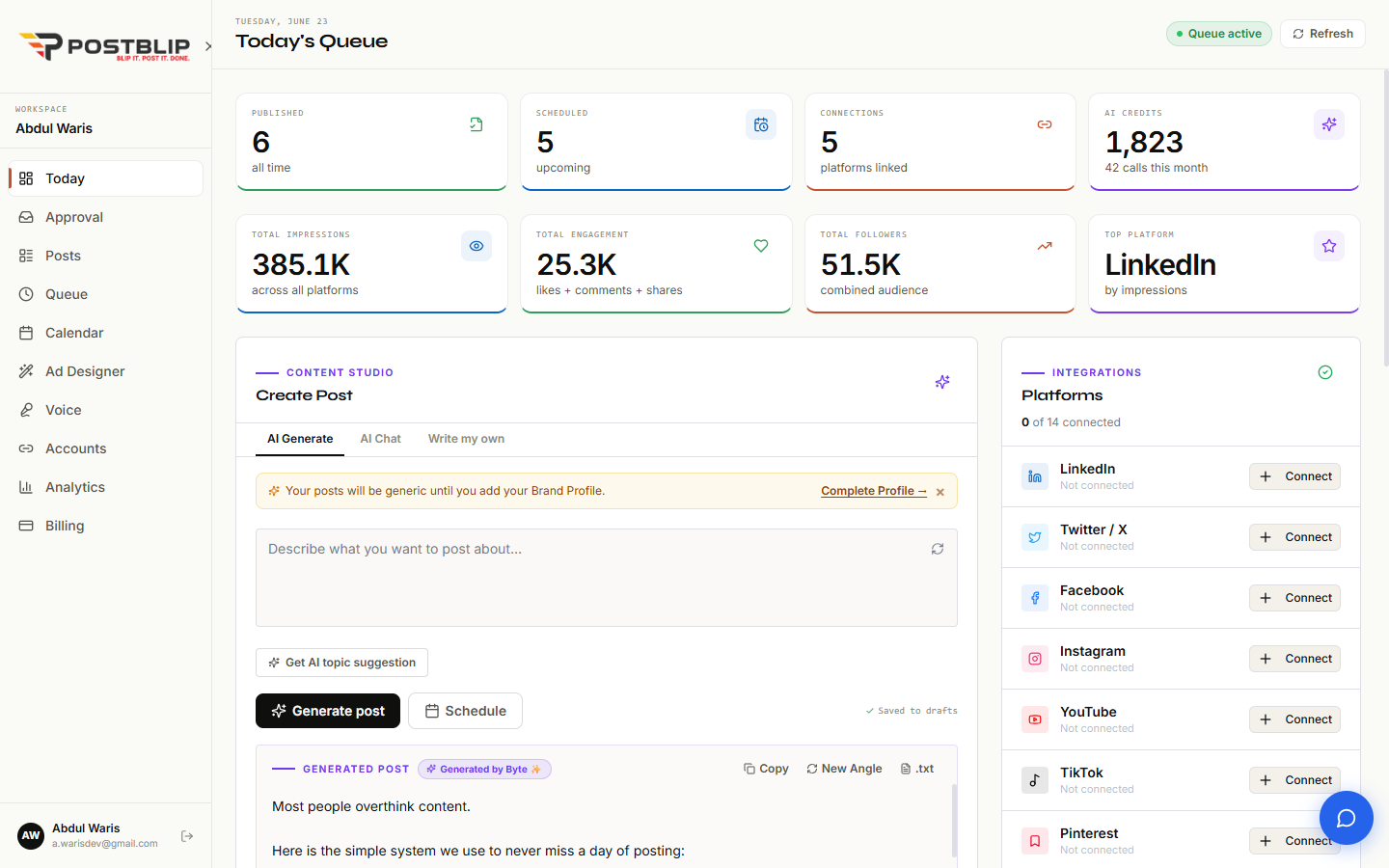Go to the Voice section

click(106, 410)
